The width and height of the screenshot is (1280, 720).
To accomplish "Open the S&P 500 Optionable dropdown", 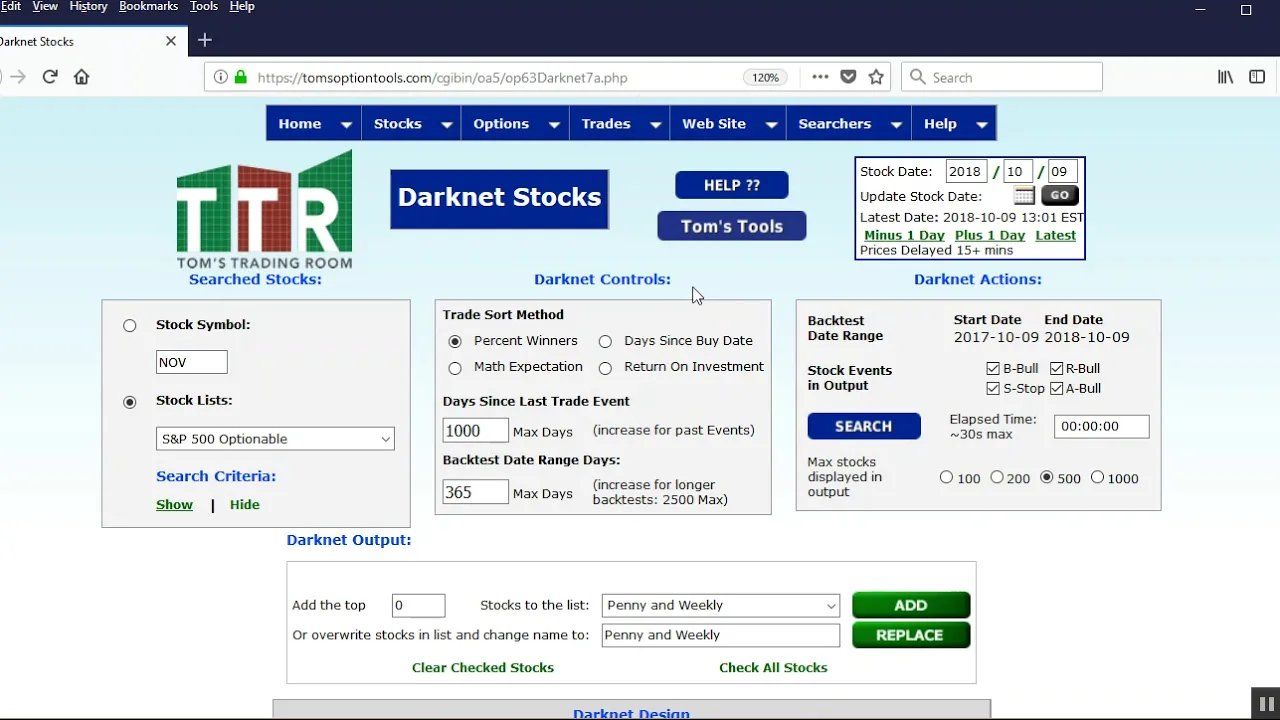I will click(x=275, y=439).
